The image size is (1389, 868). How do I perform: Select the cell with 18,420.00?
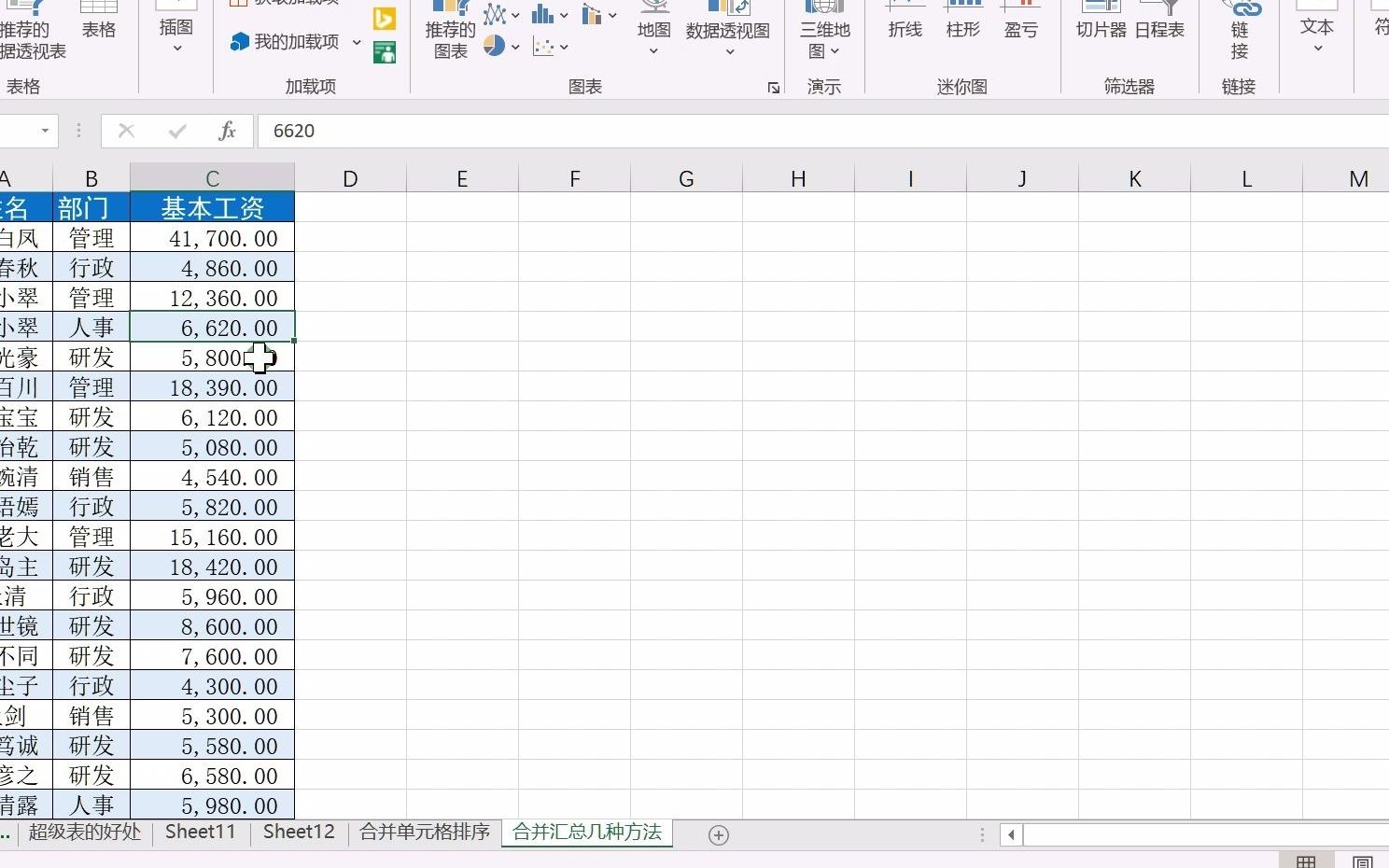[x=212, y=567]
